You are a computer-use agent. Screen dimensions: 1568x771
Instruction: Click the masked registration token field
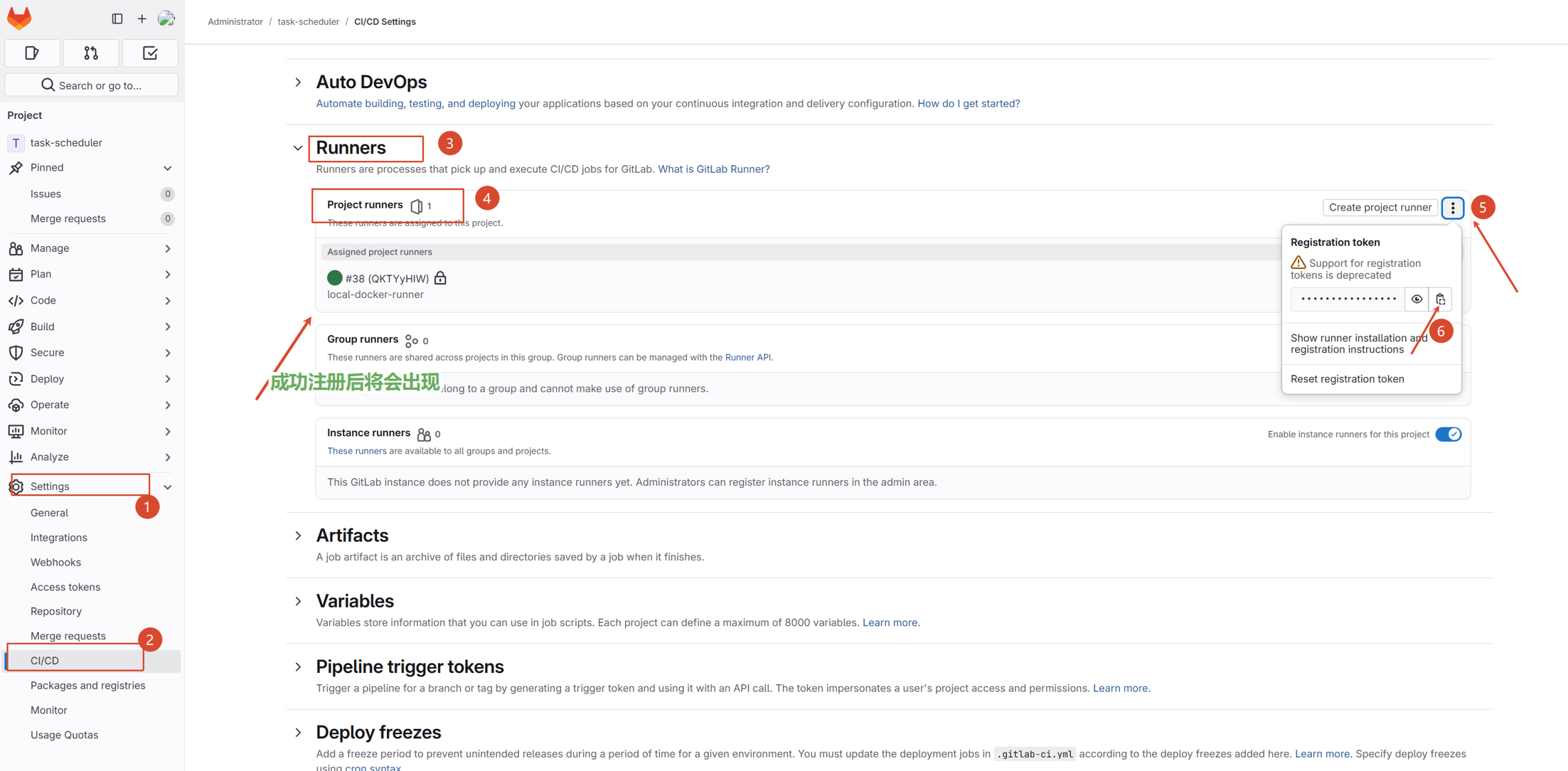(x=1348, y=299)
